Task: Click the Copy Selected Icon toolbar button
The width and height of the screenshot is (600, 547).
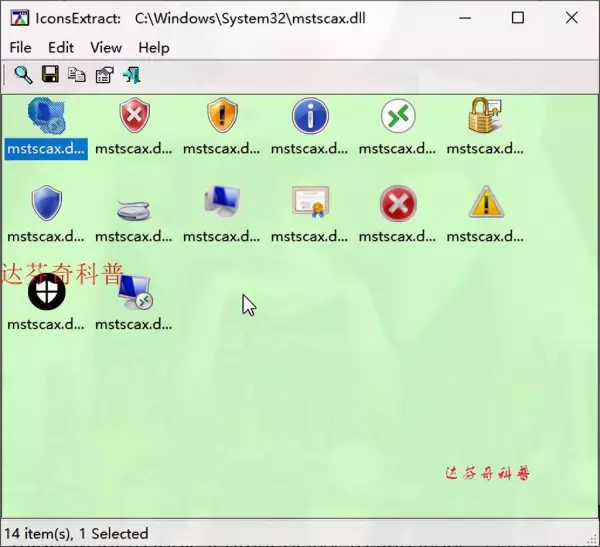Action: [x=77, y=75]
